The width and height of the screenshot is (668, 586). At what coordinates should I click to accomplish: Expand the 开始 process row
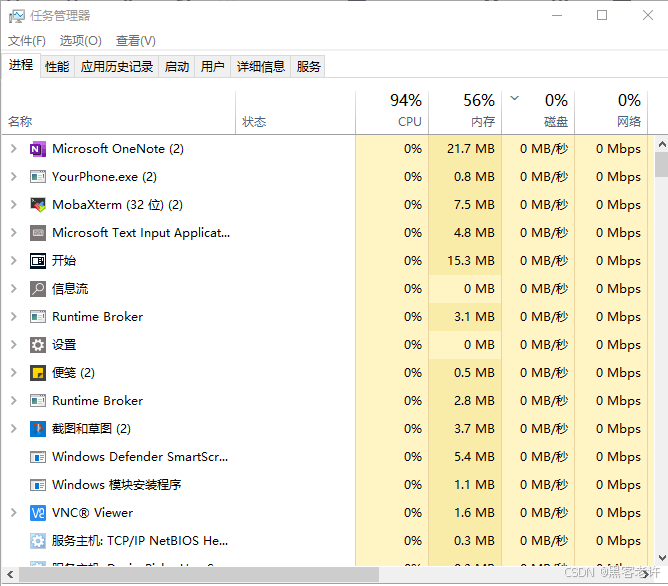(14, 261)
